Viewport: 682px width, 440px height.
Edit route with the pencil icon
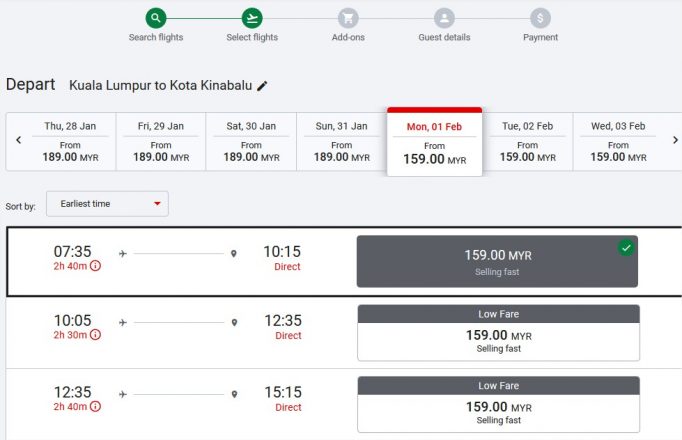(262, 86)
